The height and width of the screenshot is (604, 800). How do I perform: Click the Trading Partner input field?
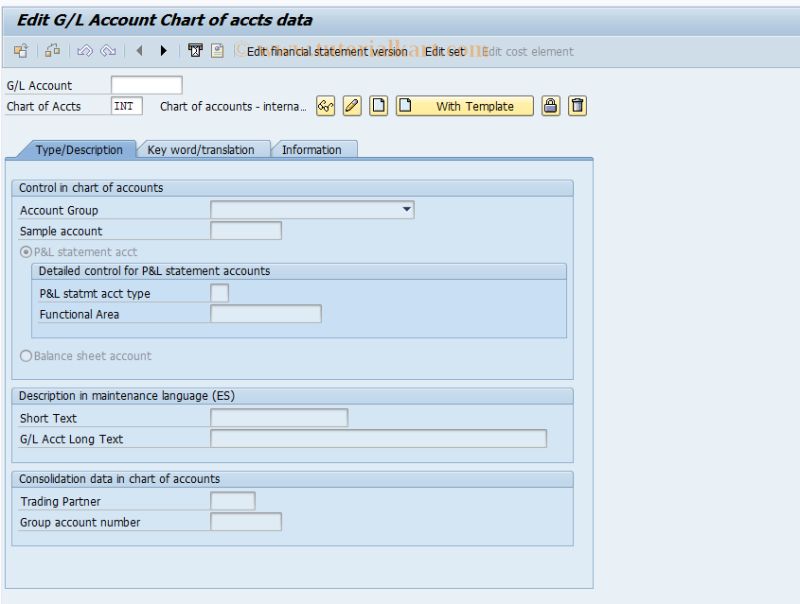tap(233, 501)
